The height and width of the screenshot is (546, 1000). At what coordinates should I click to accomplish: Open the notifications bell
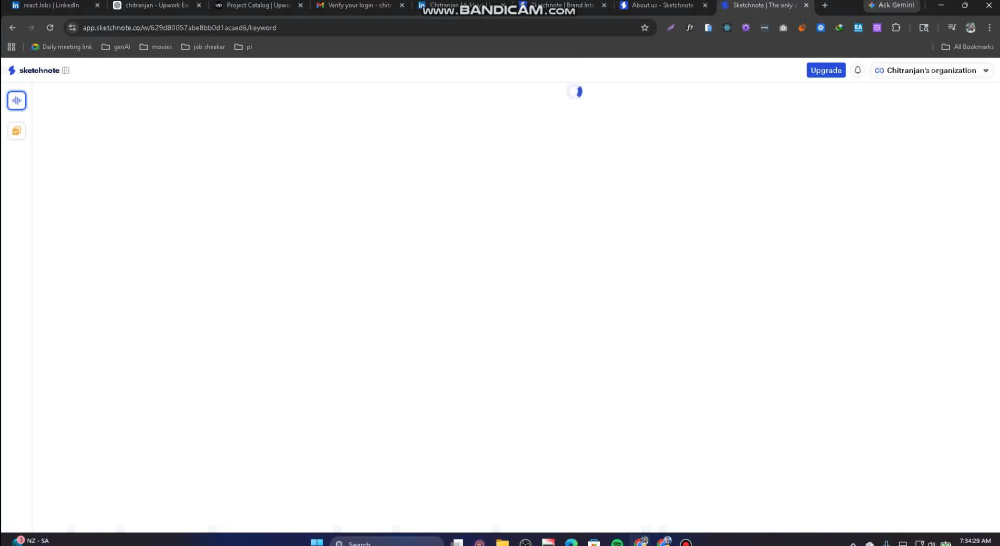click(x=858, y=70)
